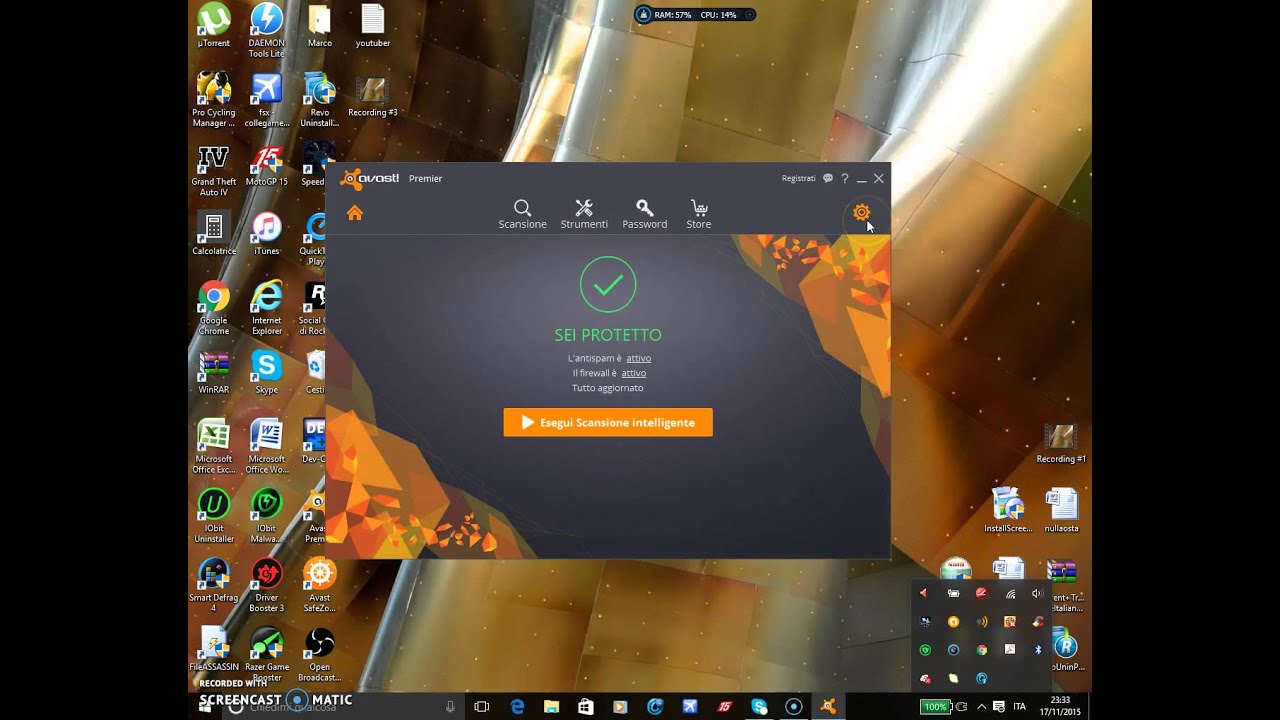Select Internet Explorer desktop shortcut
This screenshot has height=720, width=1280.
pyautogui.click(x=266, y=308)
